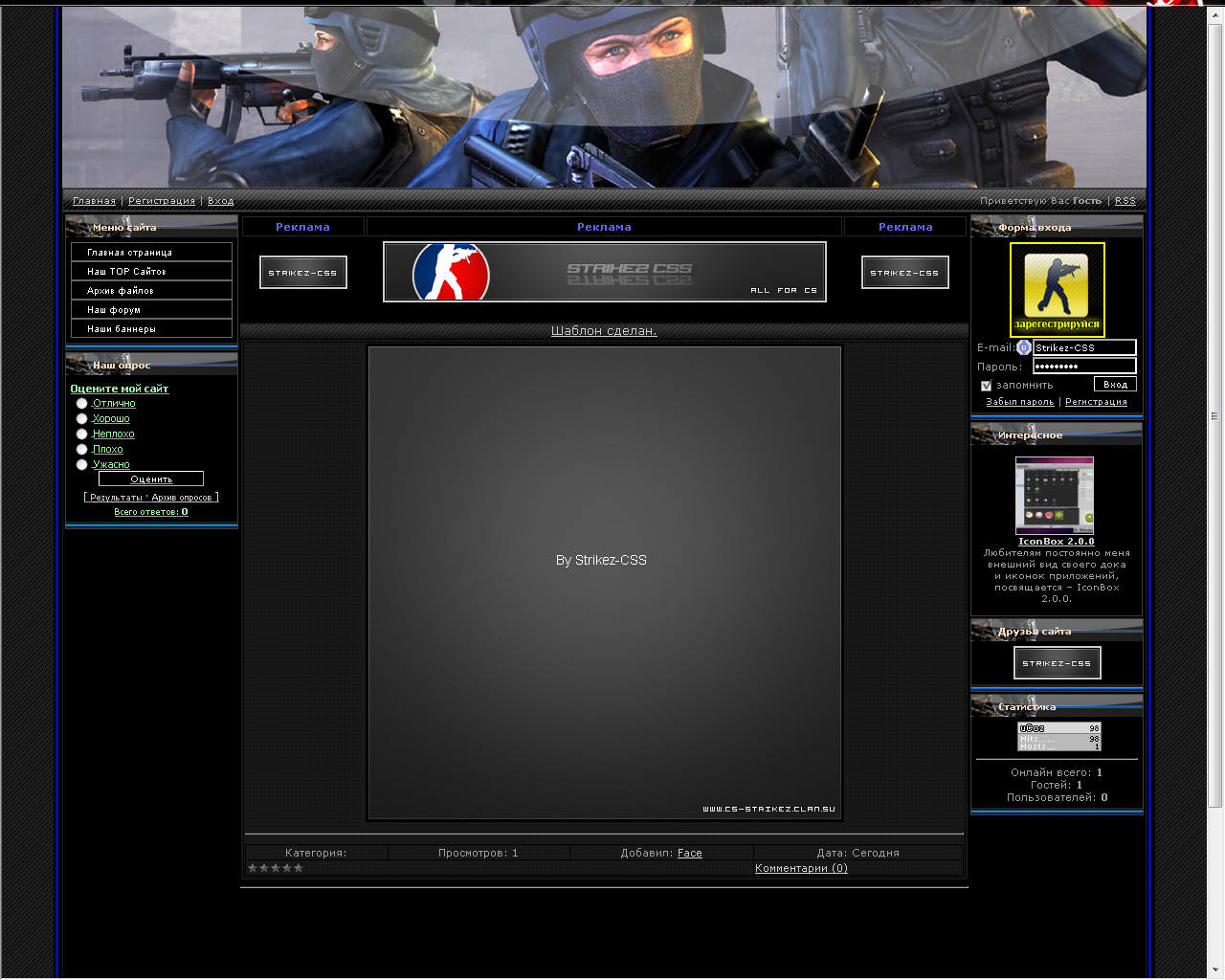Open Наш форум menu item

[x=151, y=309]
